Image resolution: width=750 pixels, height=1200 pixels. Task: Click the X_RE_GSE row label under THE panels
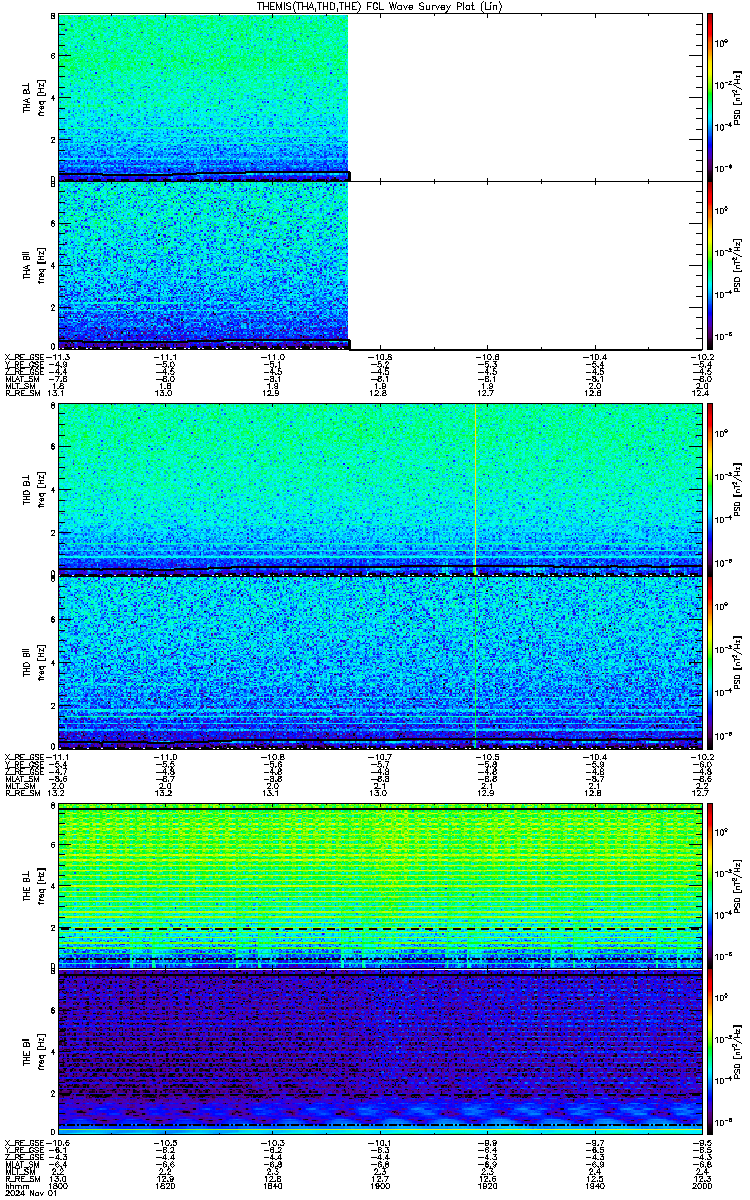[x=23, y=1143]
